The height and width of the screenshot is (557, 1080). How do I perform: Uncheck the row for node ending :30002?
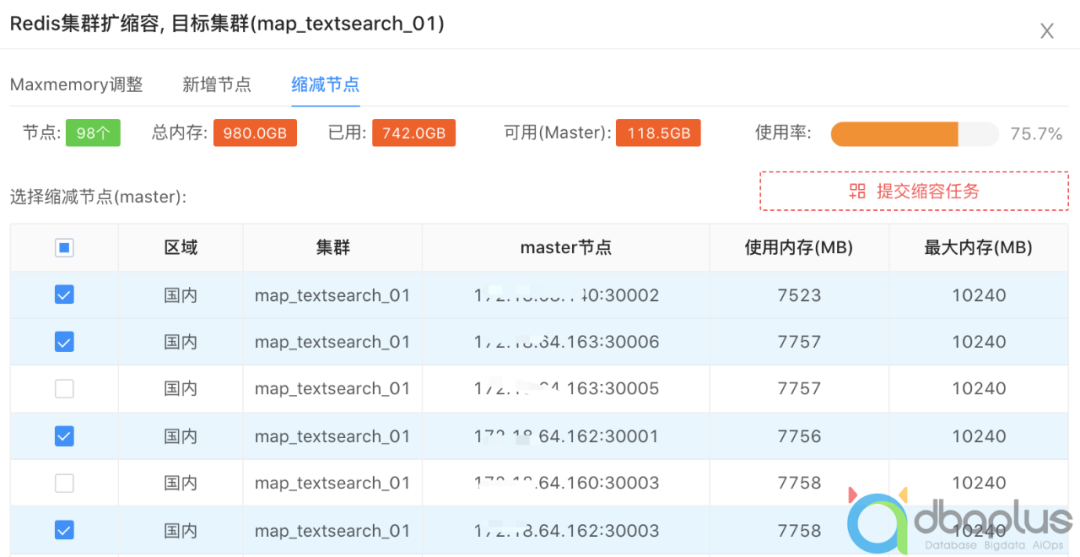pos(64,295)
